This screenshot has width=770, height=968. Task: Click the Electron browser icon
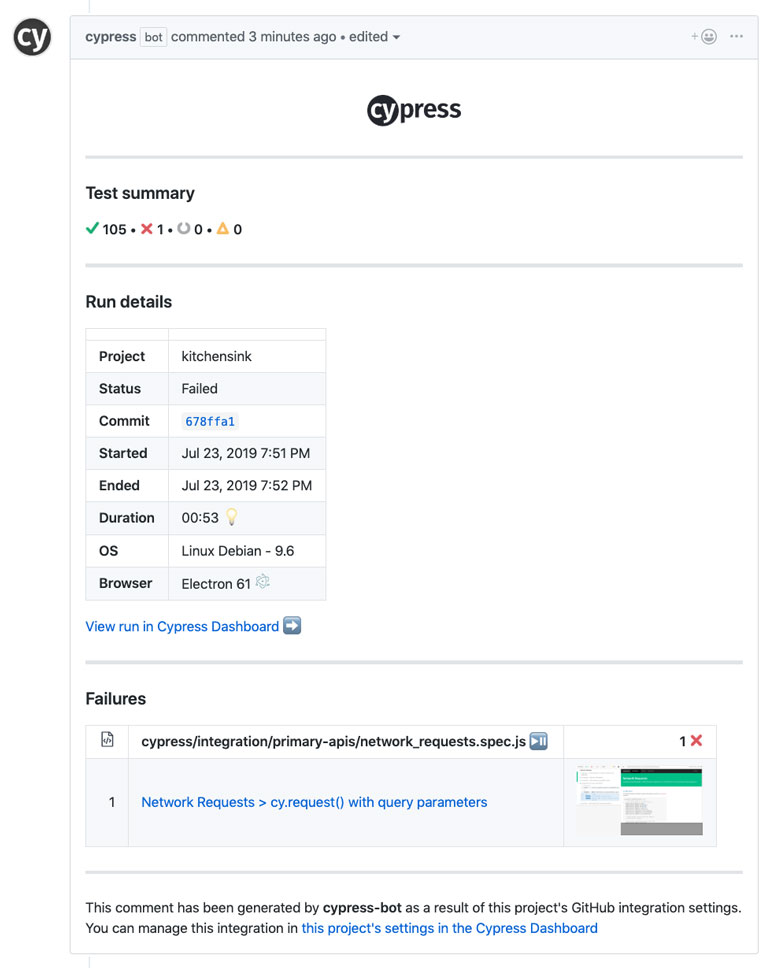click(x=262, y=582)
